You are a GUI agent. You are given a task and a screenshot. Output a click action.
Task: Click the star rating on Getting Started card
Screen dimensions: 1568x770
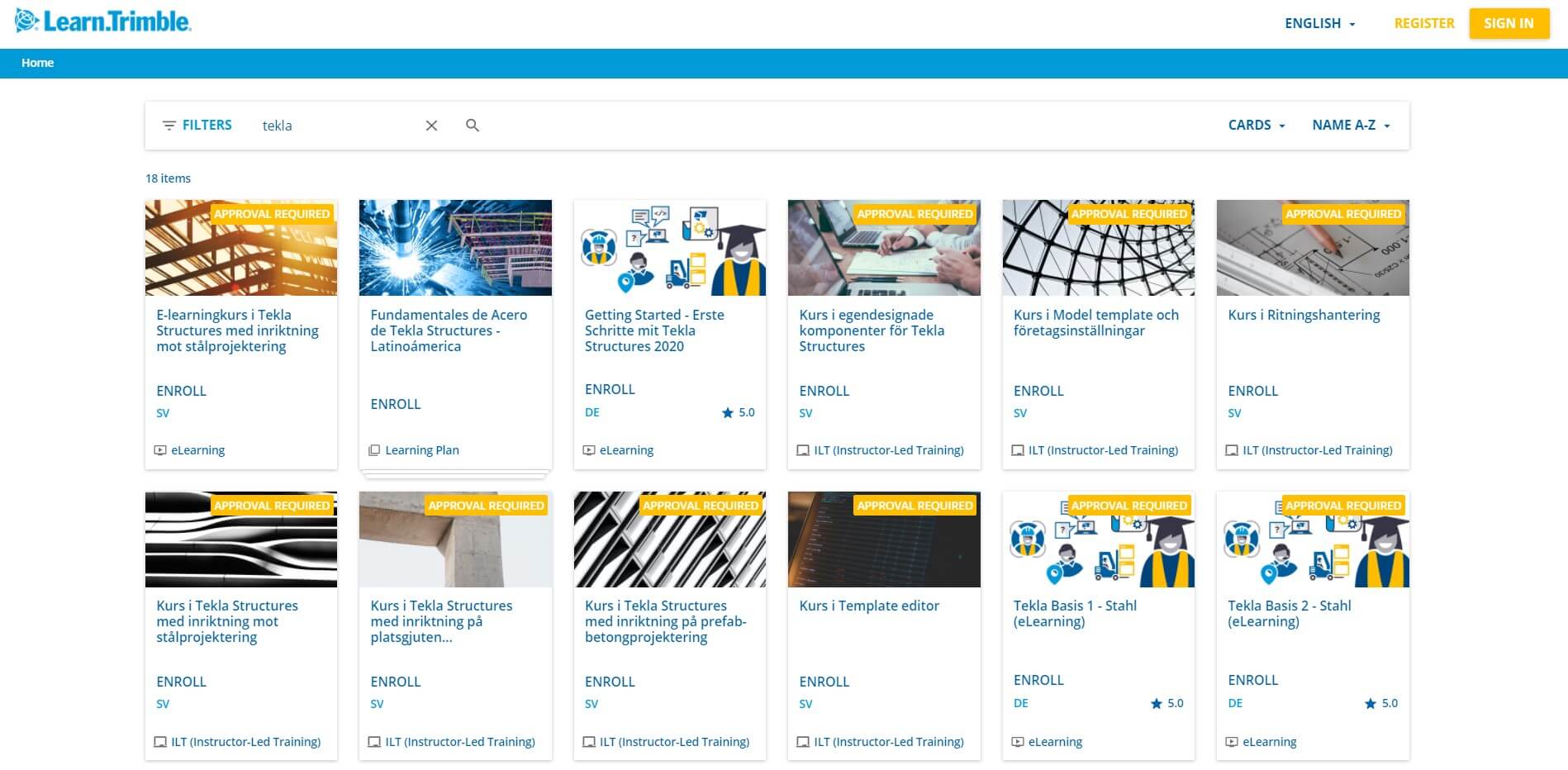739,412
